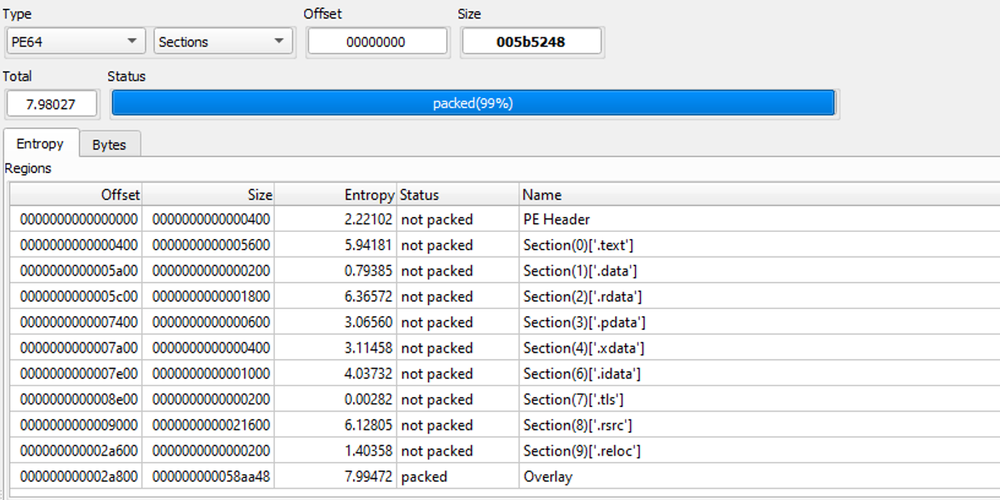1000x500 pixels.
Task: Click the Offset input field
Action: coord(377,42)
